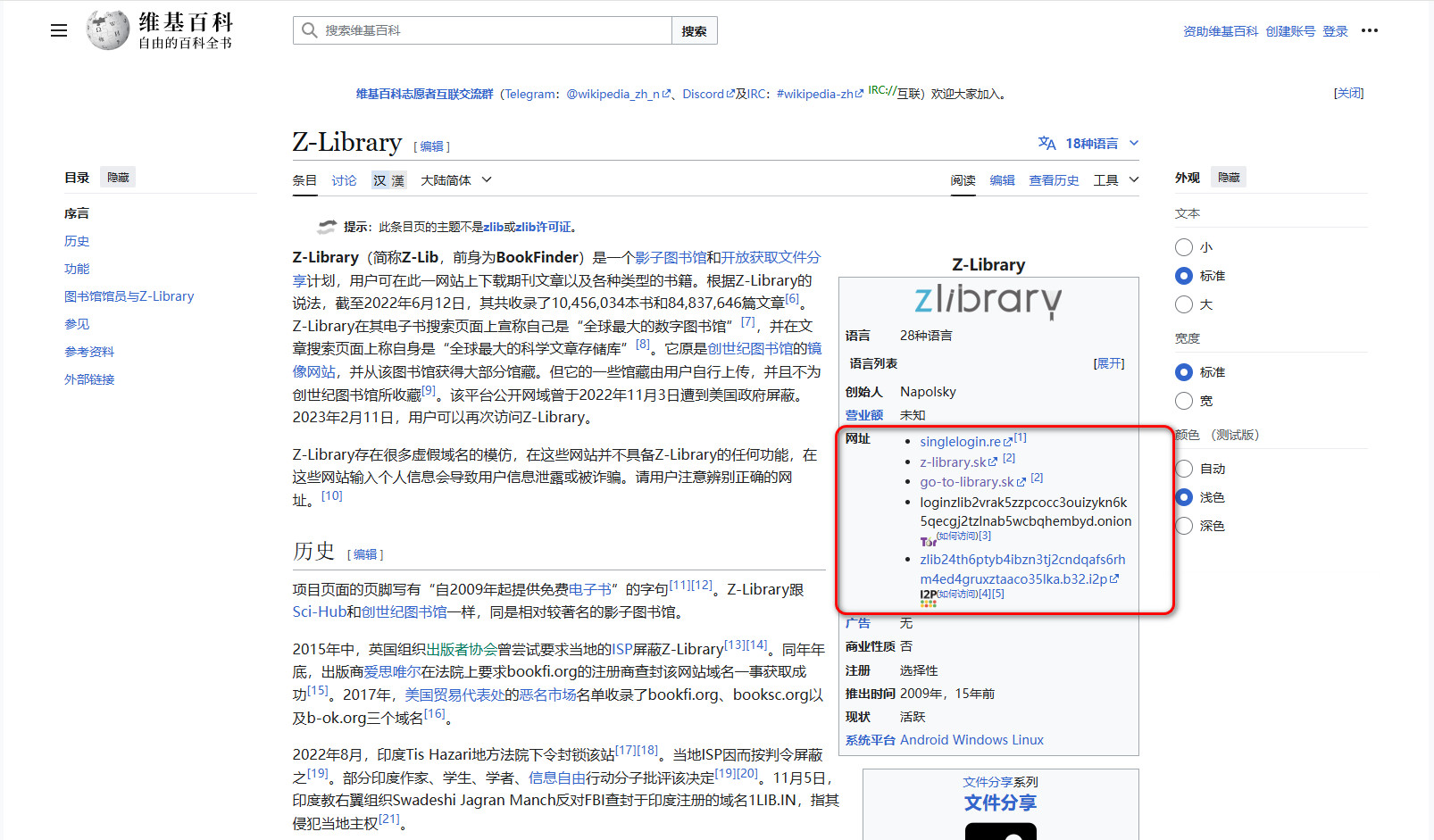
Task: Jump to 历史 in contents sidebar
Action: click(77, 241)
